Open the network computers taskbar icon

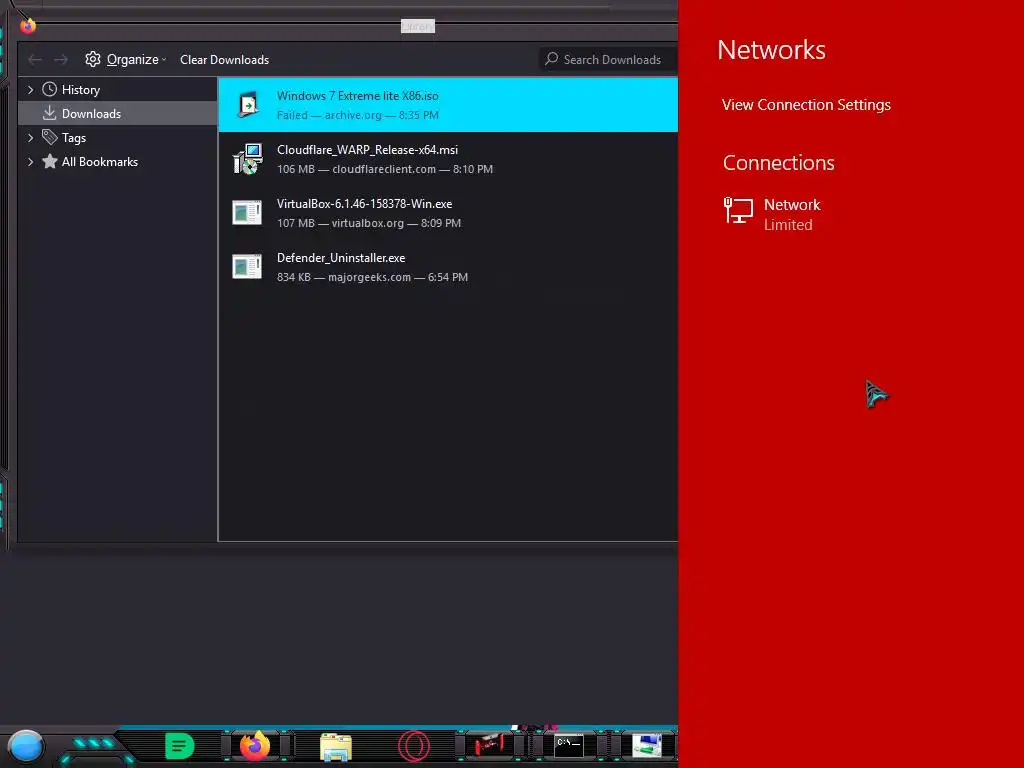[647, 746]
